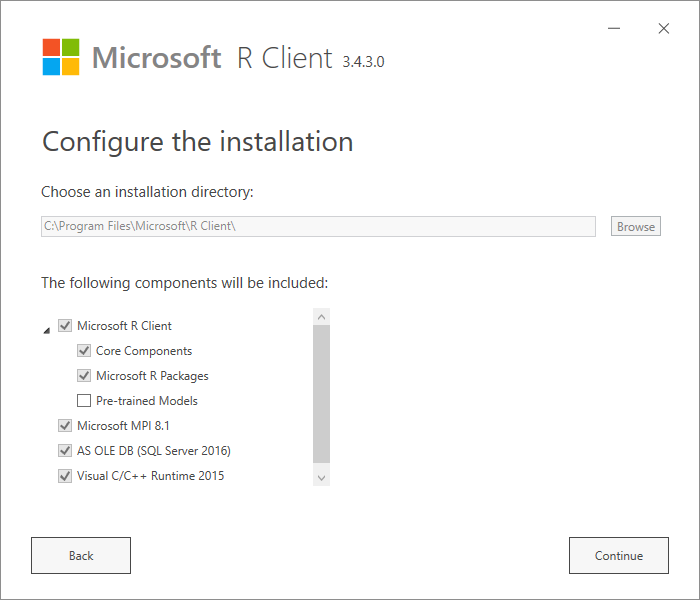Click the installation directory path field
The image size is (700, 600).
(x=318, y=226)
